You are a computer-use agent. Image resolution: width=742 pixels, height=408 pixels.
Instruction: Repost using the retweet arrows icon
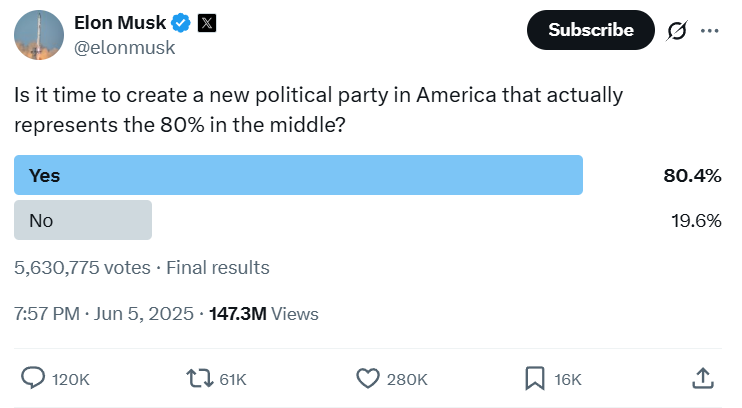(x=200, y=378)
